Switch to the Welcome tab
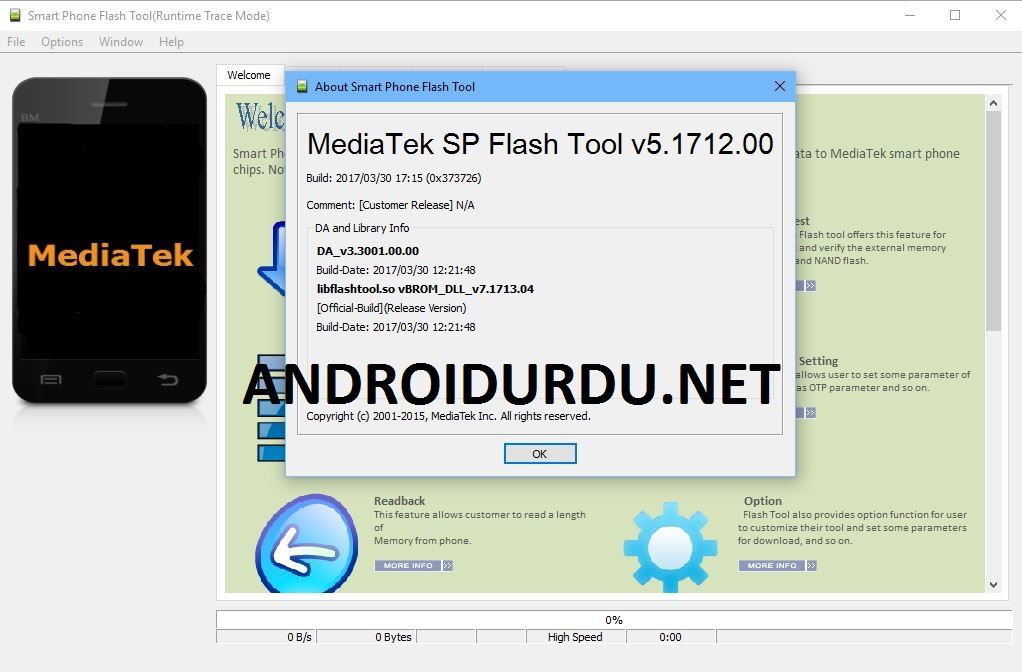The image size is (1022, 672). [x=249, y=75]
